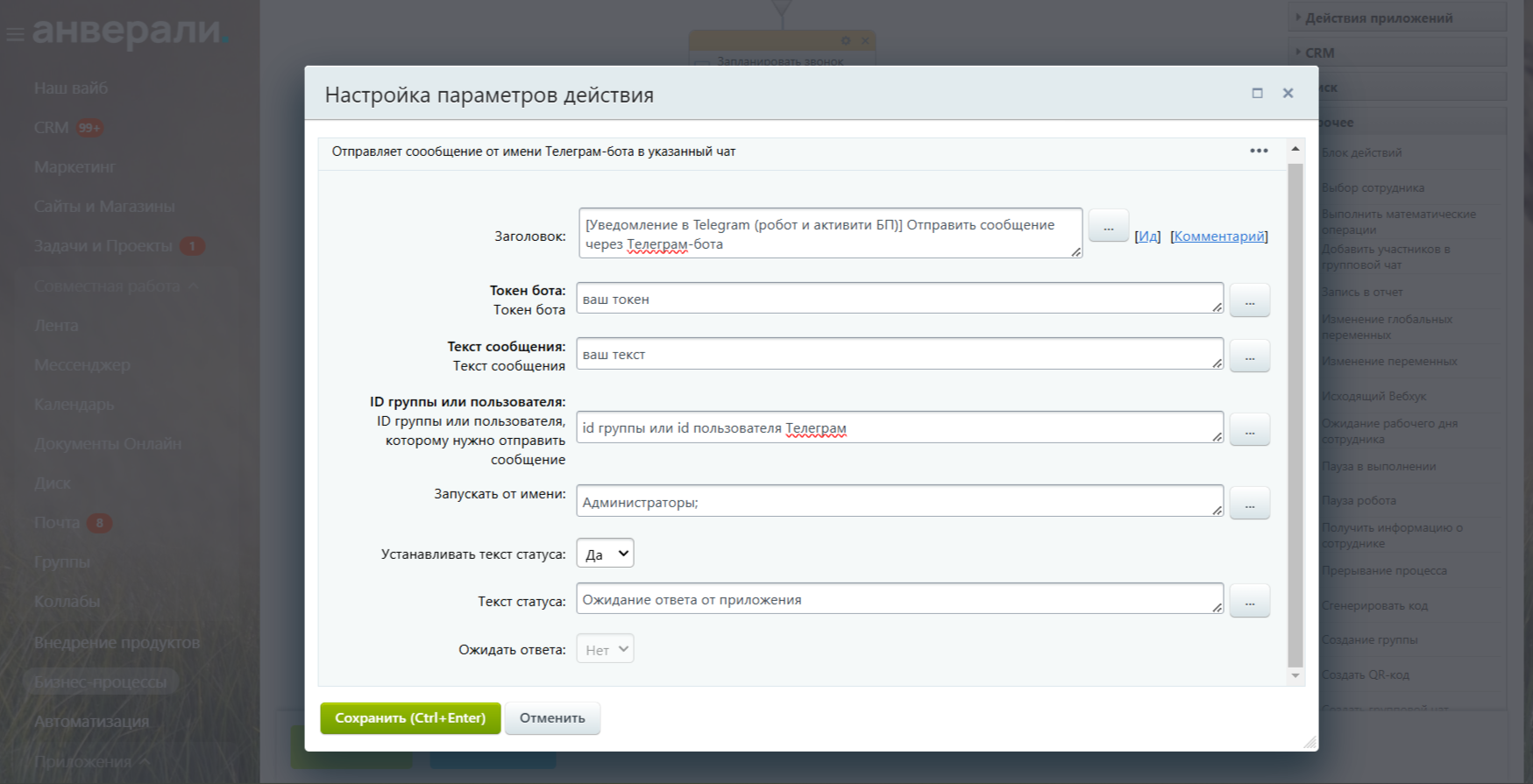This screenshot has width=1533, height=784.
Task: Open Задачи и Проекты in sidebar
Action: click(103, 246)
